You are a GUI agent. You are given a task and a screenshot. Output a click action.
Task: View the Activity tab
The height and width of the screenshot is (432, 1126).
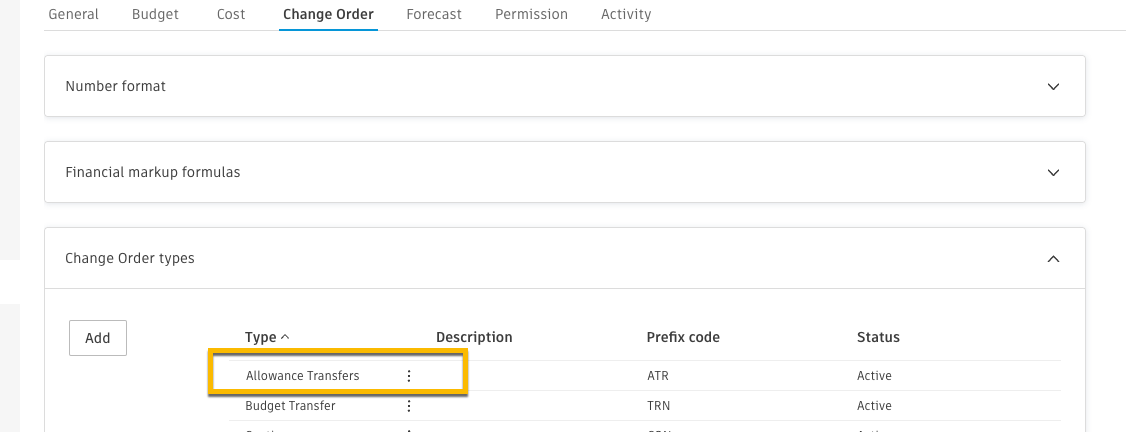point(626,15)
